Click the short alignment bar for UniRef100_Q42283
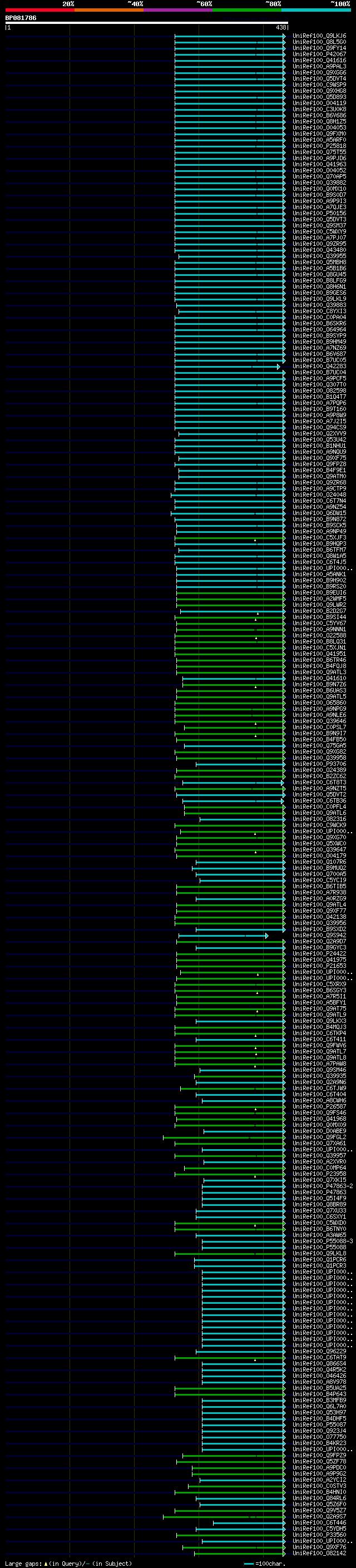The height and width of the screenshot is (1568, 356). (x=228, y=367)
